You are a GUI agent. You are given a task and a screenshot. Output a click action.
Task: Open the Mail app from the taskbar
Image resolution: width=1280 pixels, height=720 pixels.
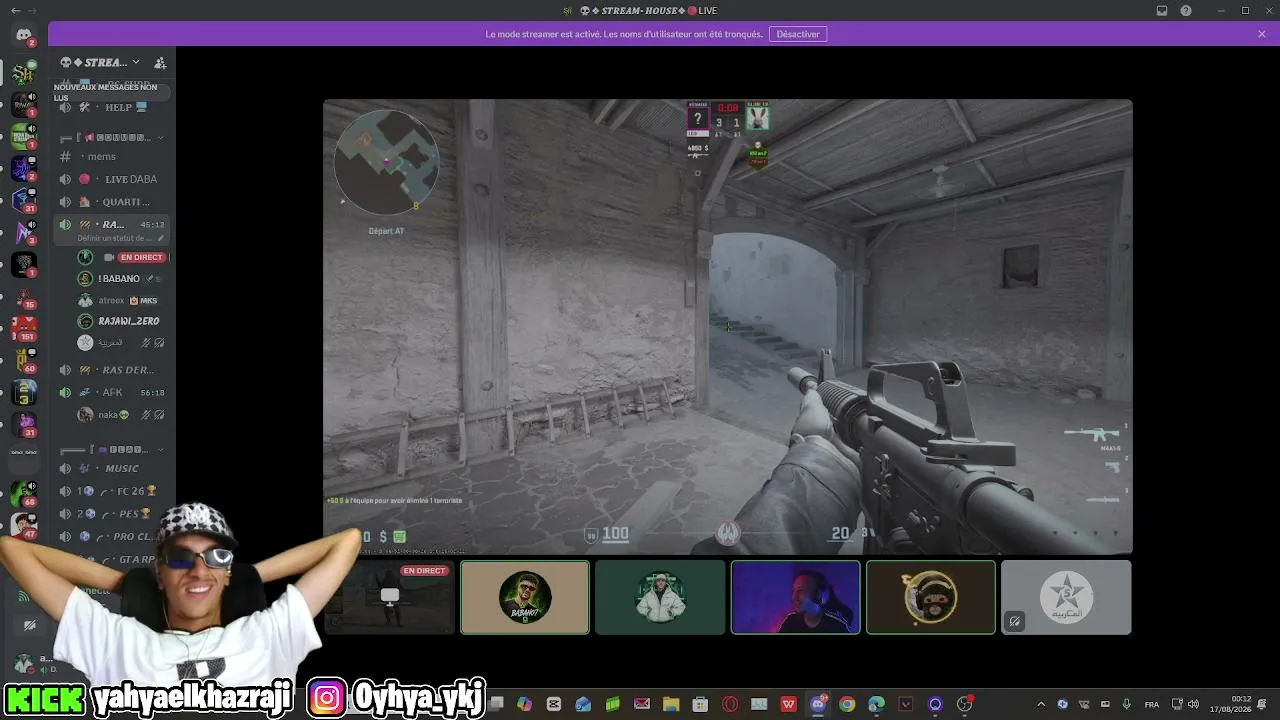pos(642,704)
